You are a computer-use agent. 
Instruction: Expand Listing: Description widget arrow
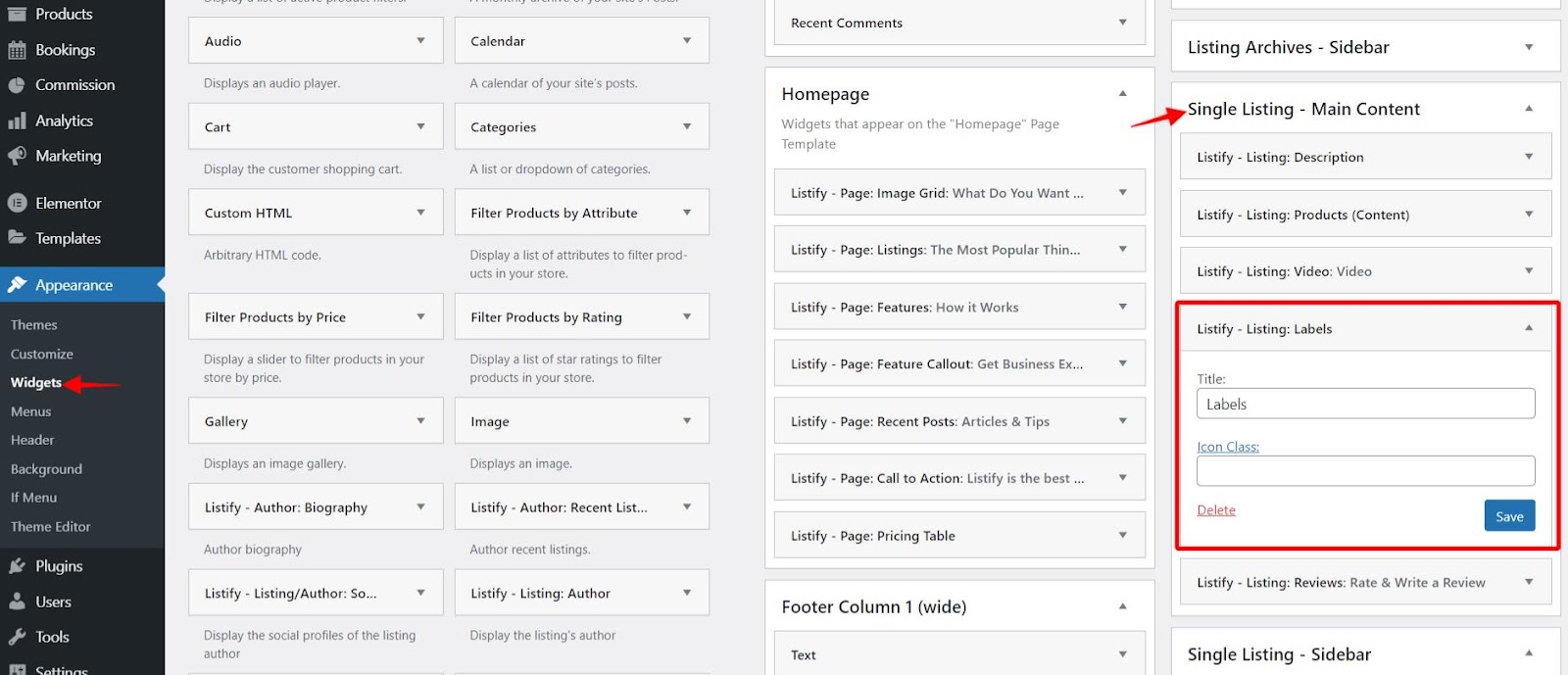click(1529, 157)
